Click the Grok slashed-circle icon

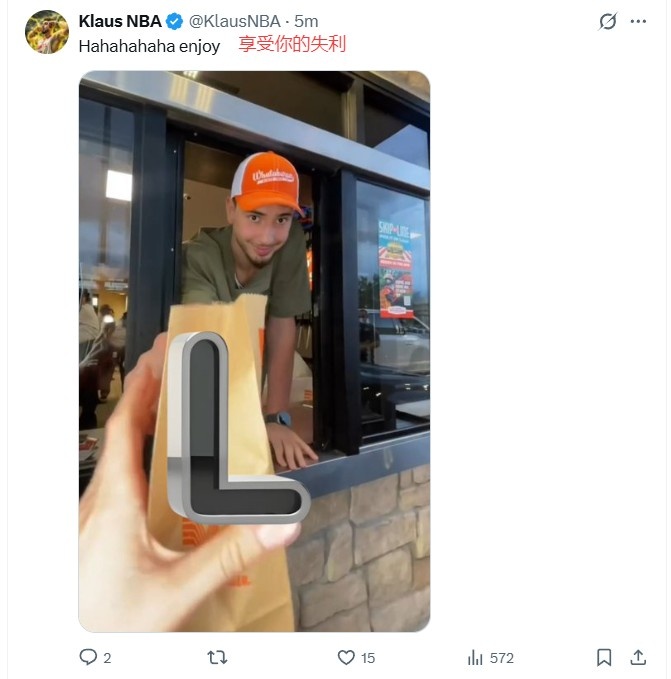click(x=608, y=21)
